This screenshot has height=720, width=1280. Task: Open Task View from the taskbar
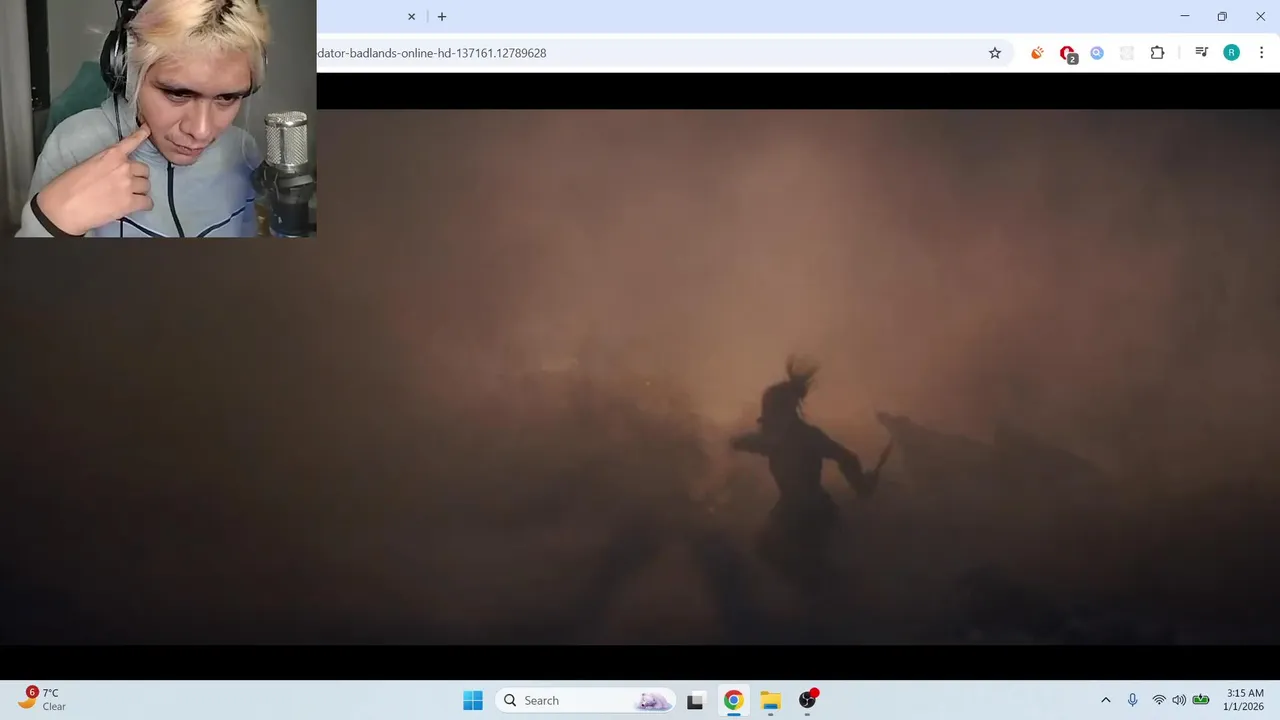coord(696,700)
